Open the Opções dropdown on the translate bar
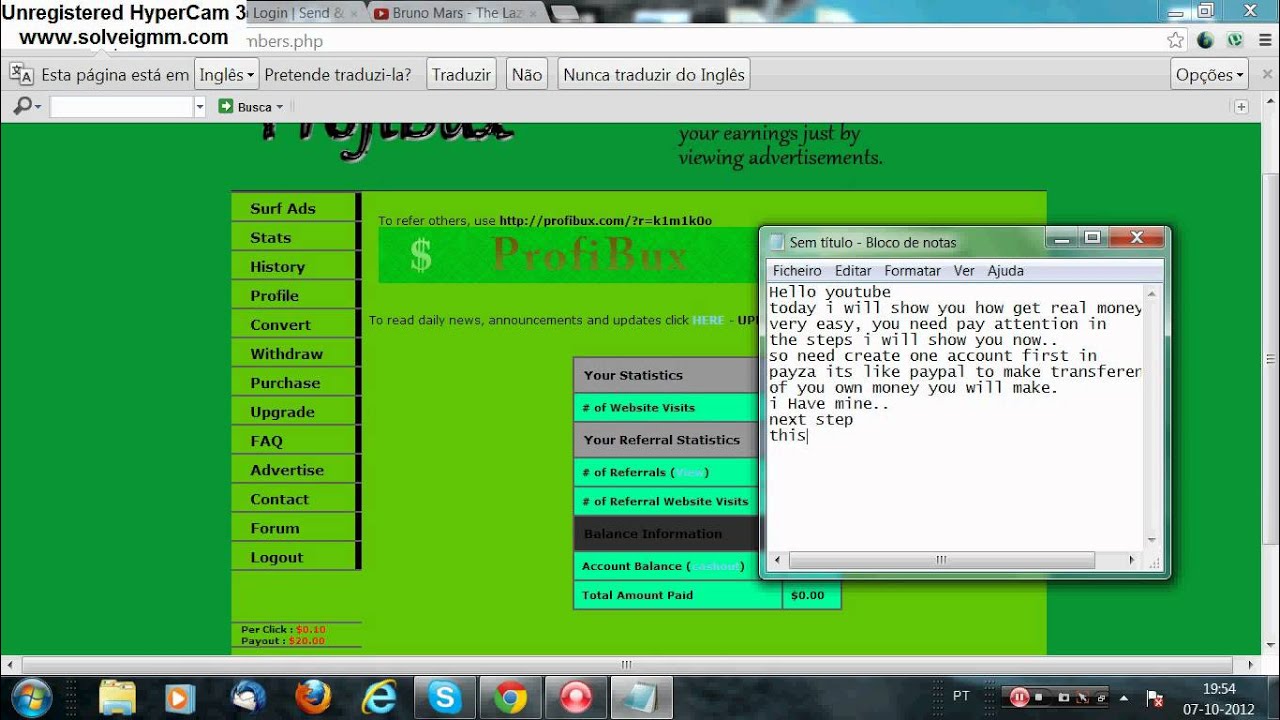The height and width of the screenshot is (720, 1280). tap(1210, 74)
